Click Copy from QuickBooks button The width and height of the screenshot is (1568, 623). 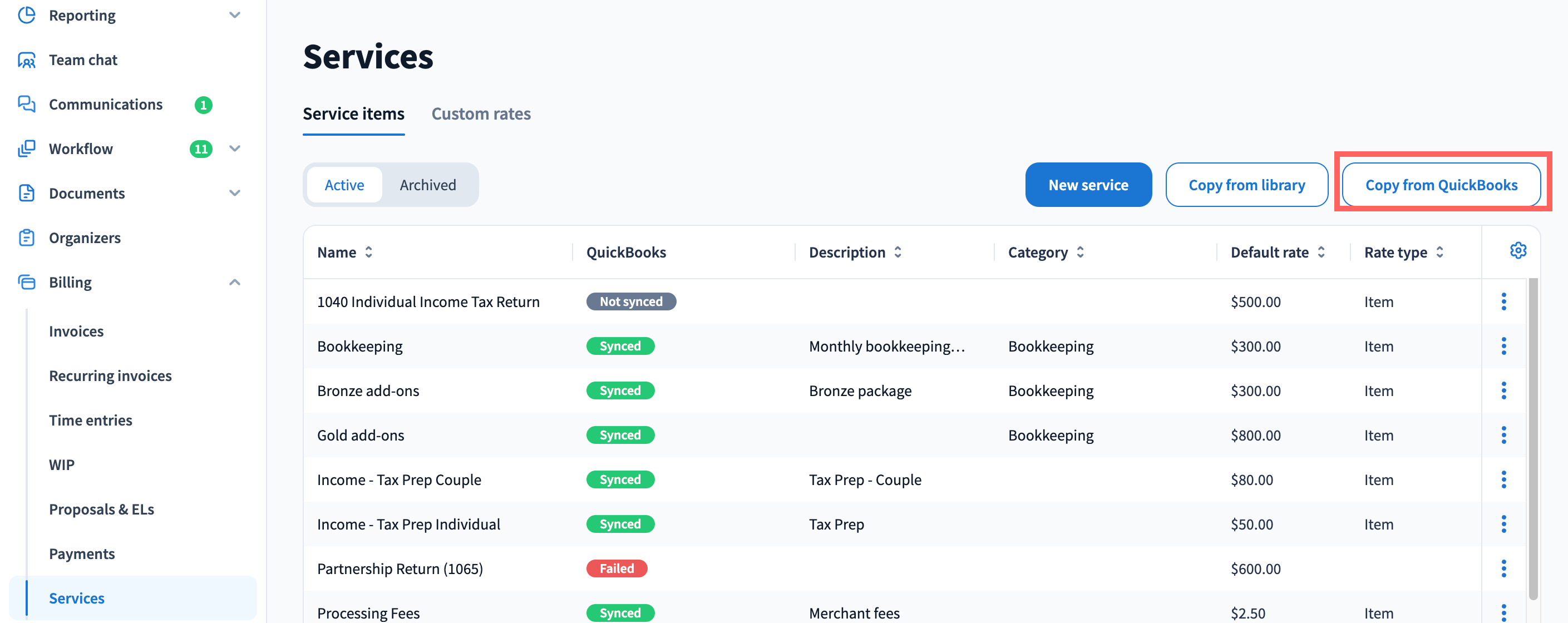[1441, 185]
